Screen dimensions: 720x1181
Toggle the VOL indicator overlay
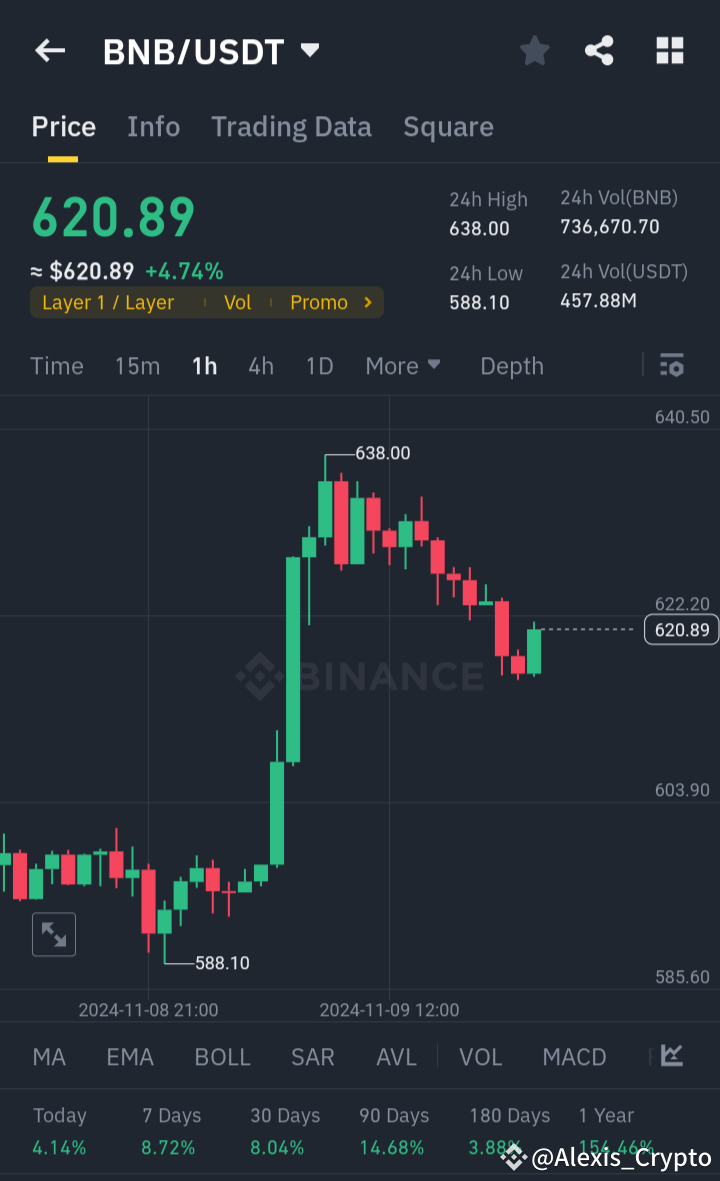[480, 1057]
